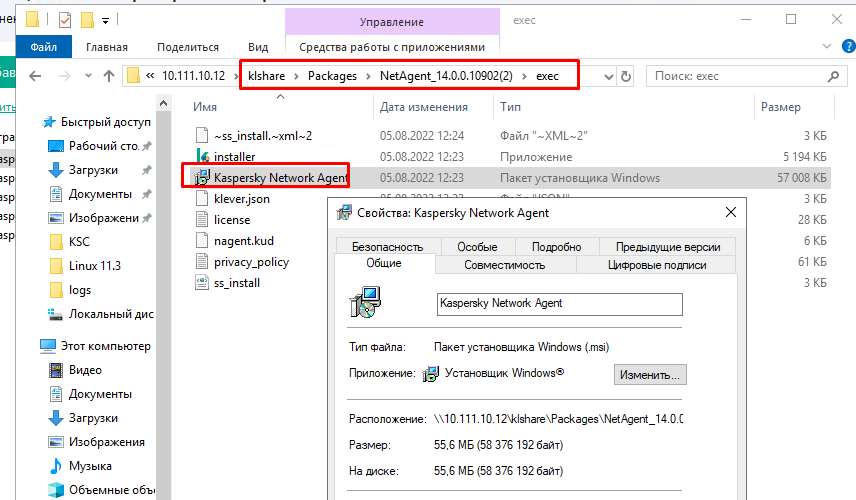Open the recent locations dropdown arrow
The width and height of the screenshot is (856, 500).
tap(88, 76)
